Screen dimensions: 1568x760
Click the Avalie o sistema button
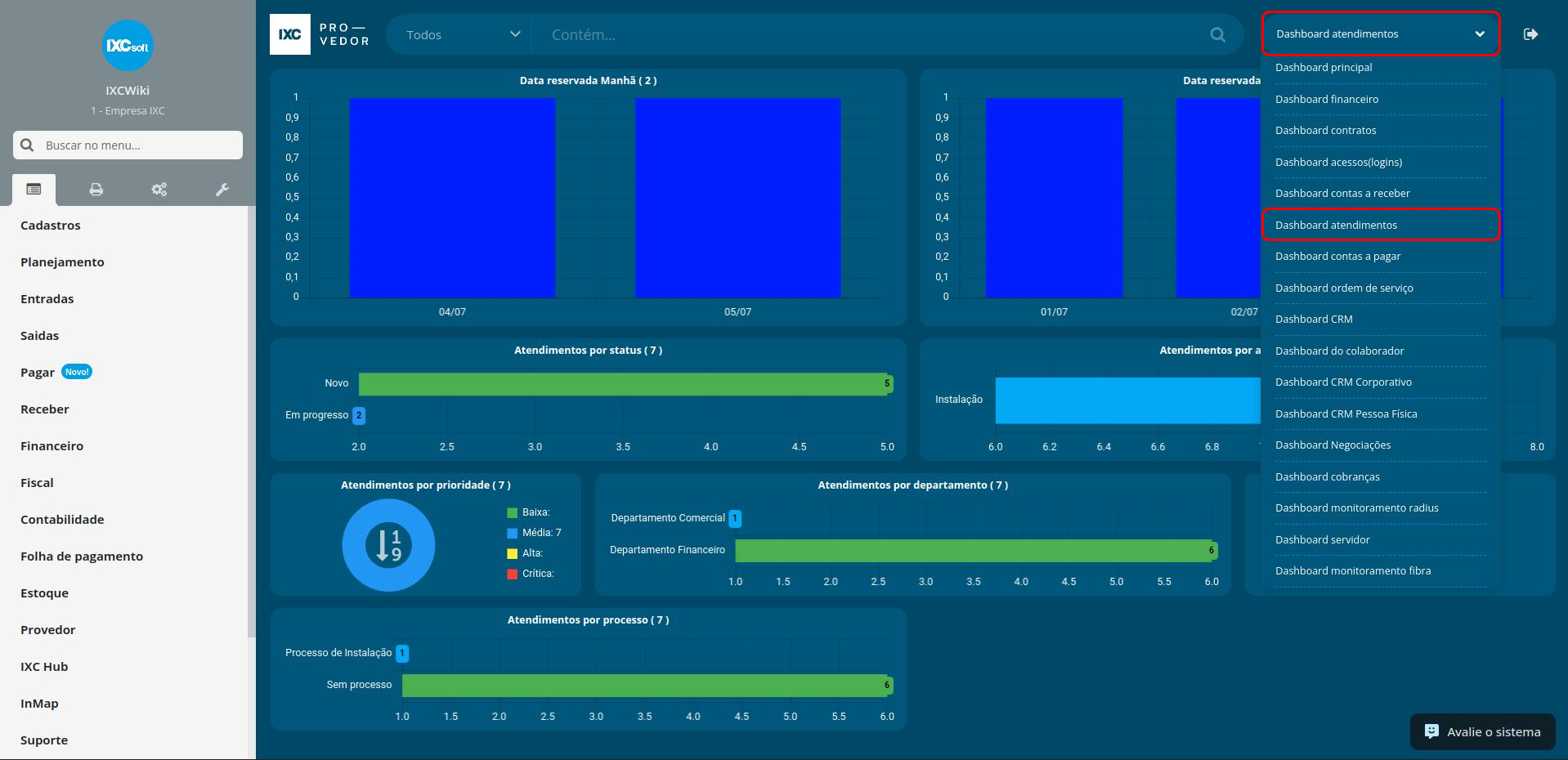pos(1483,731)
